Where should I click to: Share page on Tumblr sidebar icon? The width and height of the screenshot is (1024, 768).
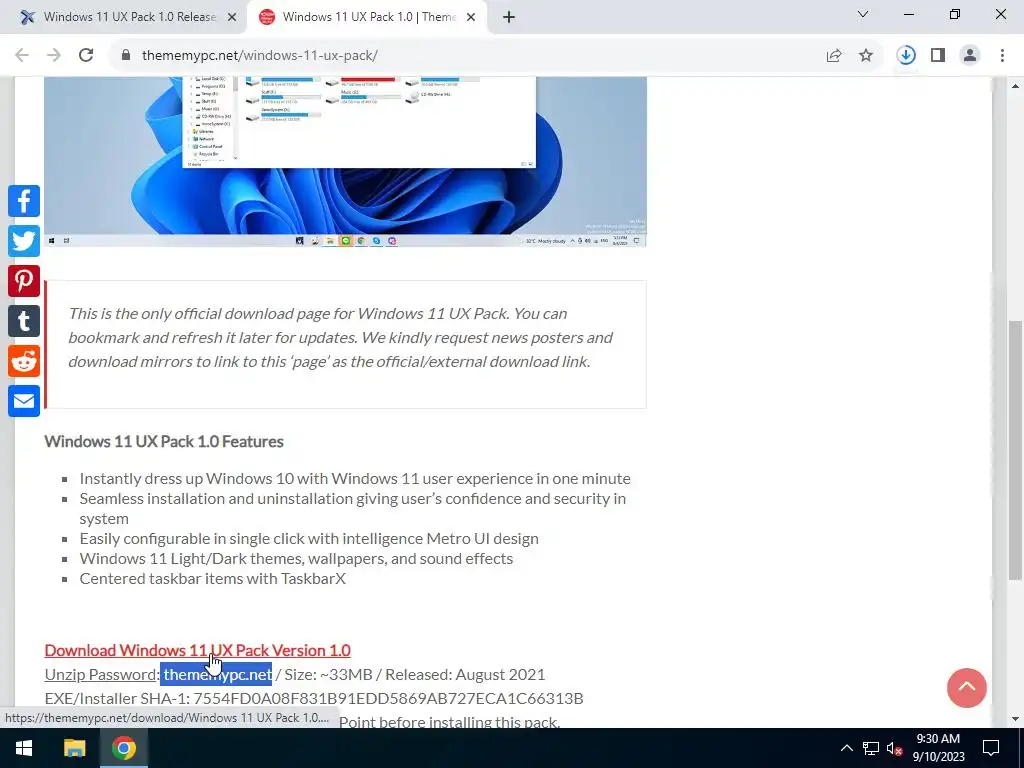24,321
